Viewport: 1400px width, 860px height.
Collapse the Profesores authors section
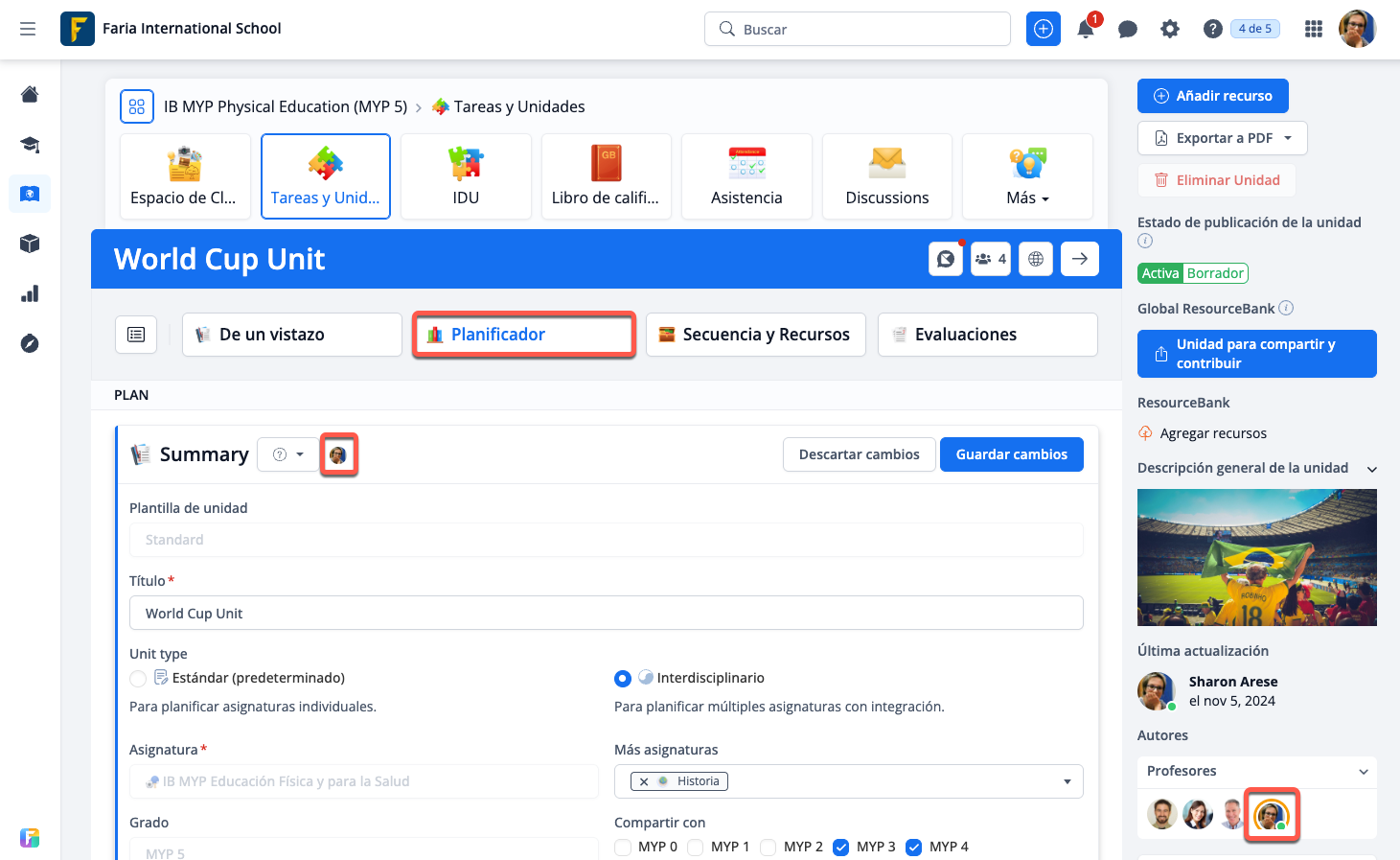1364,772
